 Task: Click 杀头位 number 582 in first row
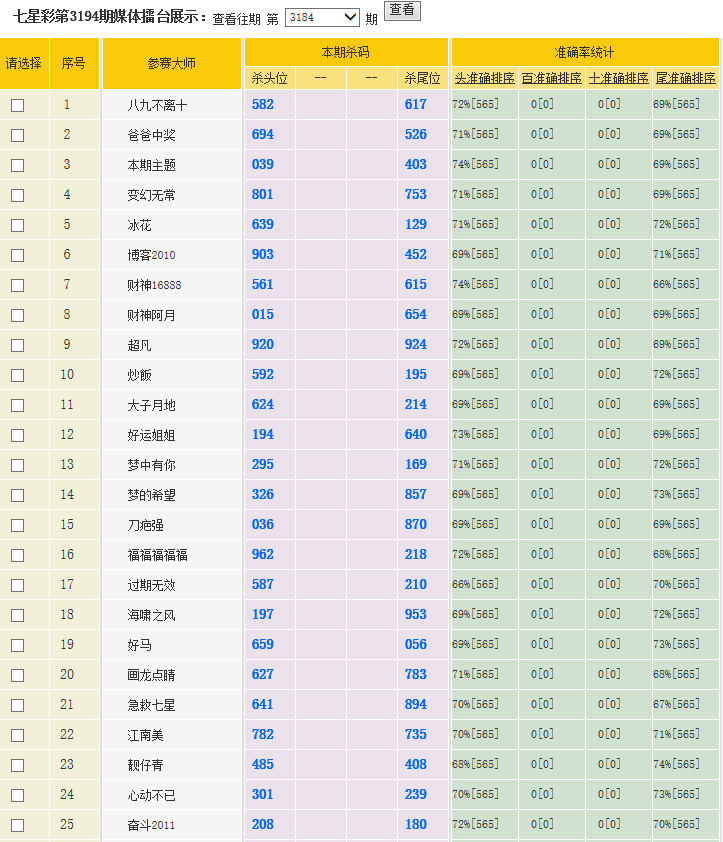(x=263, y=105)
